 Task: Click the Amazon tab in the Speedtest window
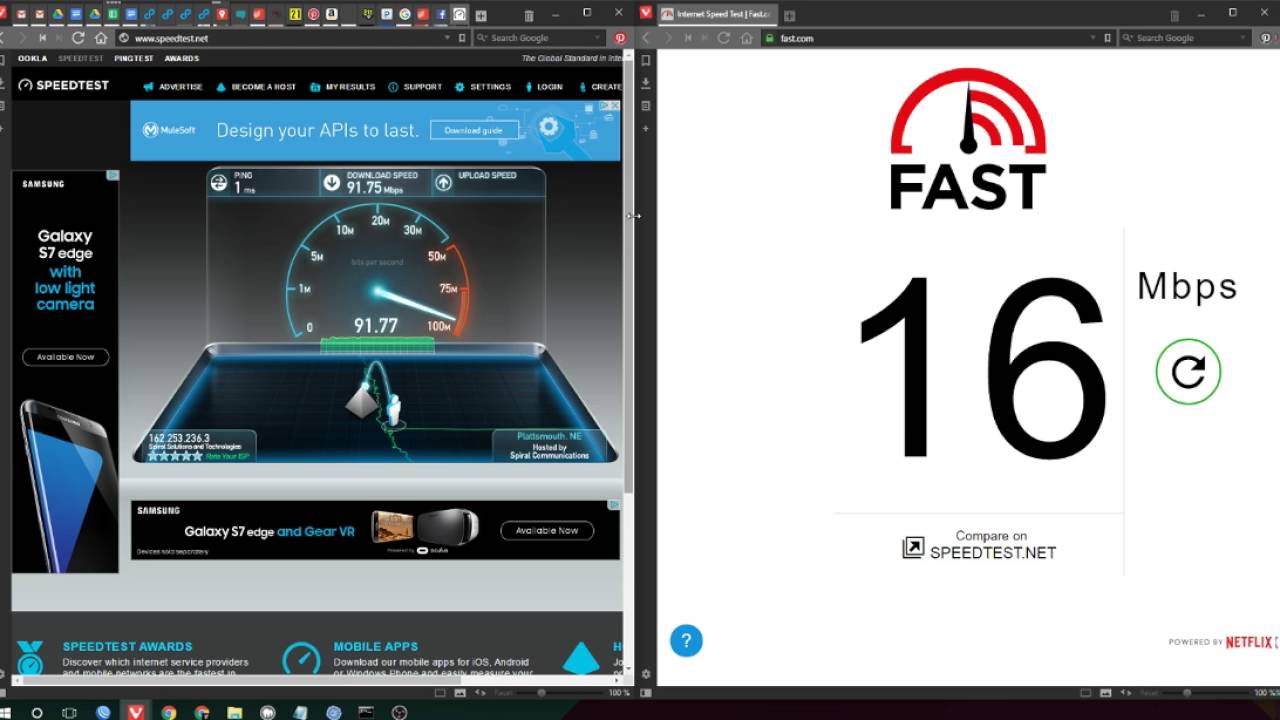click(x=332, y=15)
